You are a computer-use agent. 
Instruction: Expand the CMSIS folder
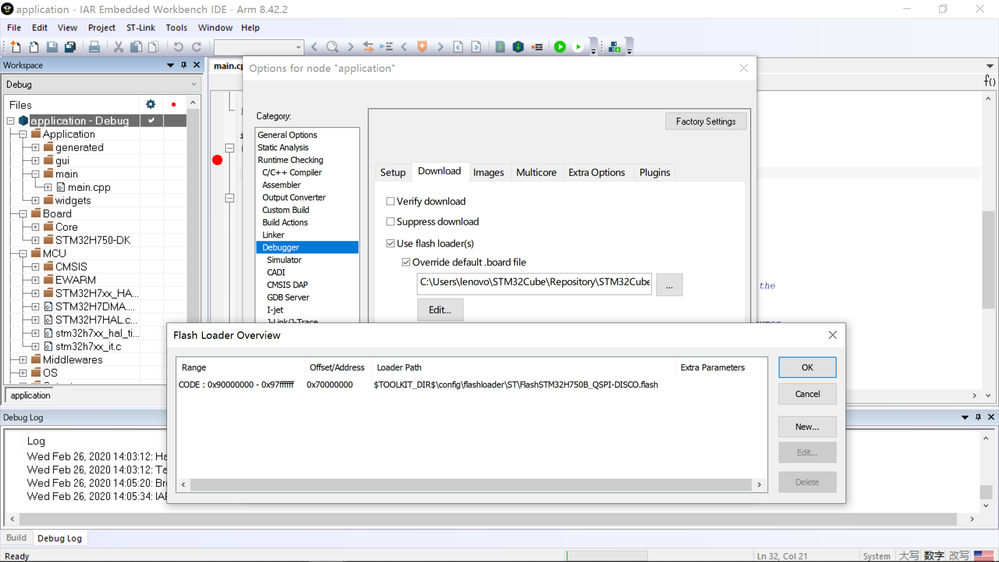pyautogui.click(x=36, y=266)
